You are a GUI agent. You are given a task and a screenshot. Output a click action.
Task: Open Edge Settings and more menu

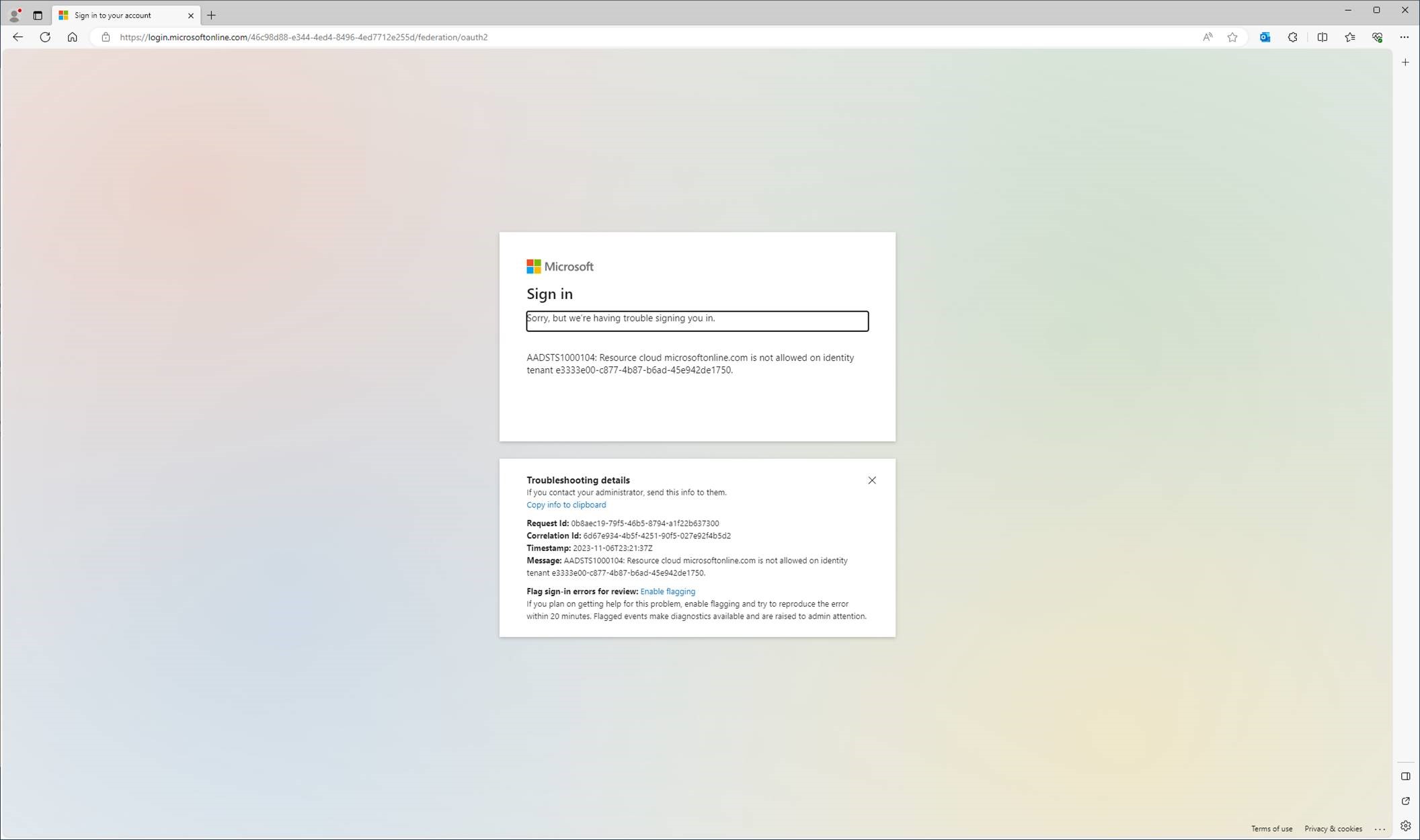[1404, 37]
